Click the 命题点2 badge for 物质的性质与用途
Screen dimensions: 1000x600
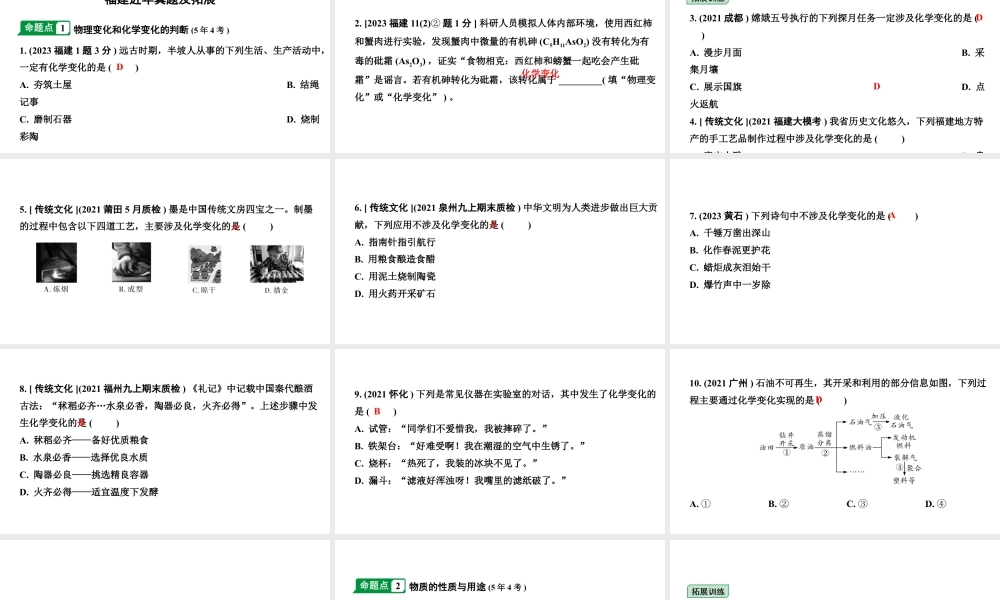(380, 587)
